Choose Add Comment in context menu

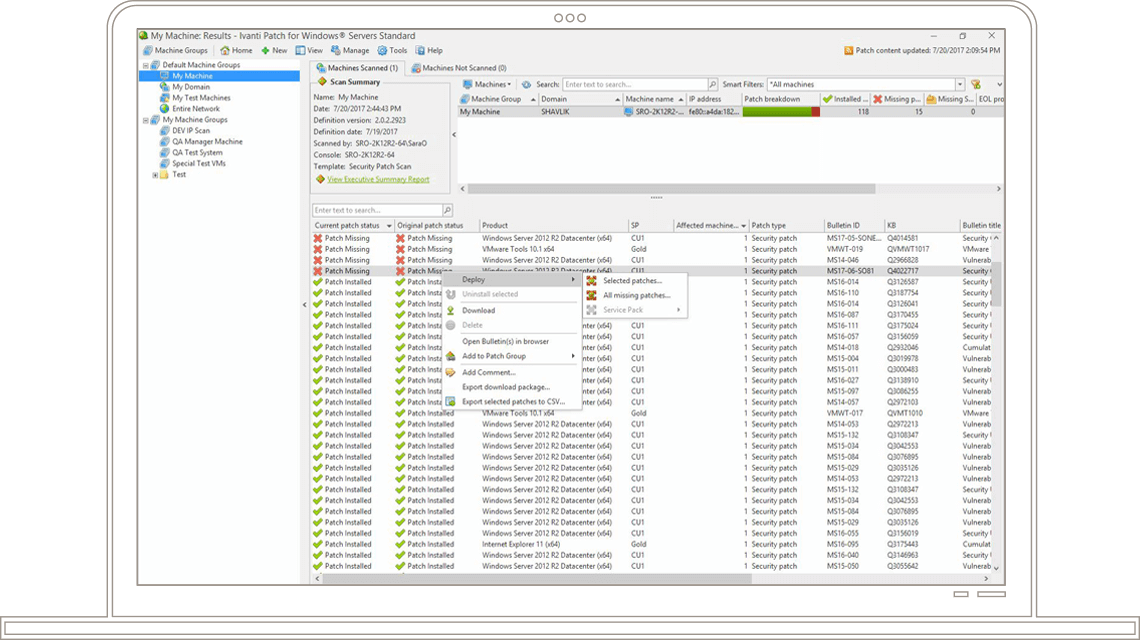click(x=513, y=372)
